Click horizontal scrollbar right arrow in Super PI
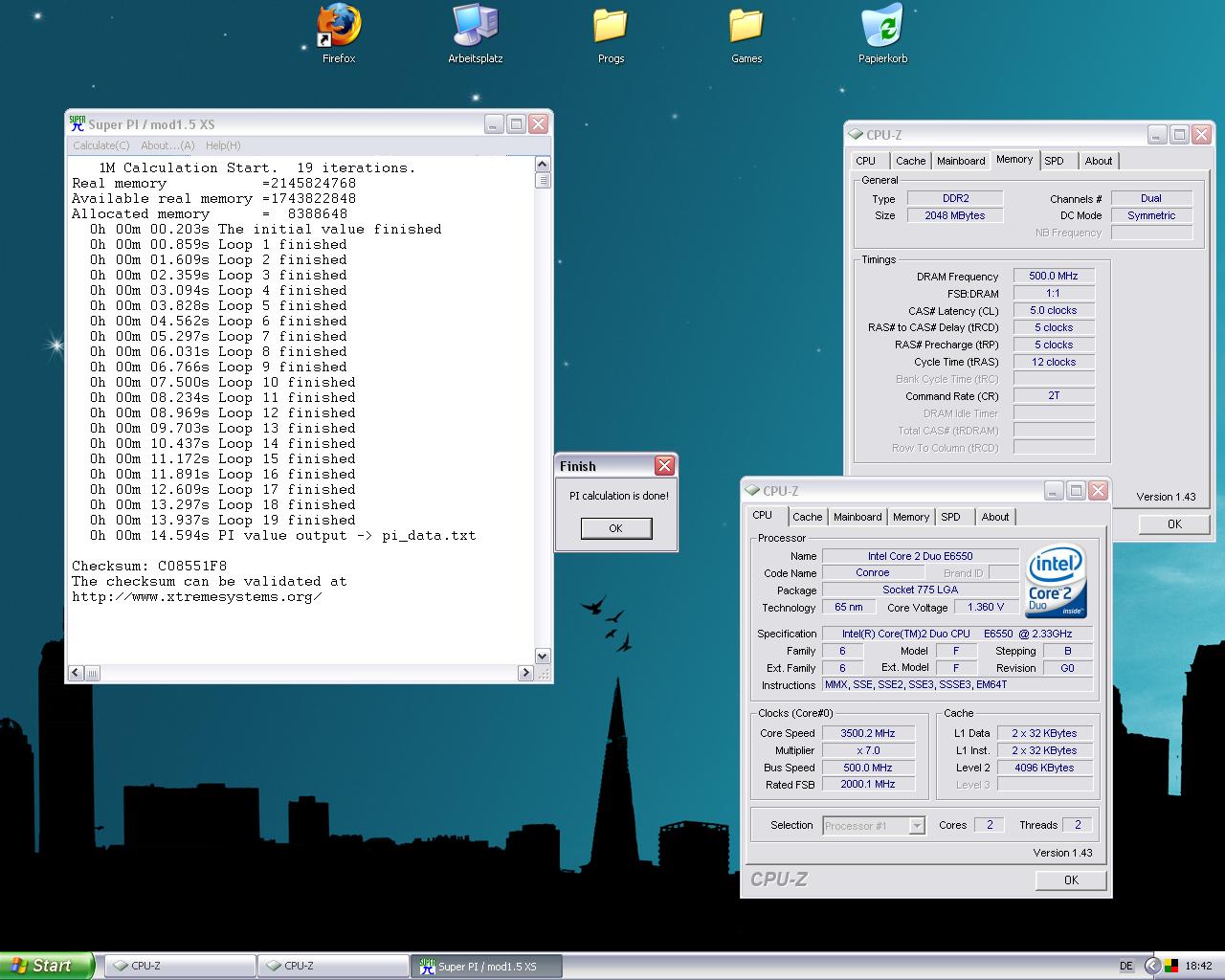 [x=525, y=673]
